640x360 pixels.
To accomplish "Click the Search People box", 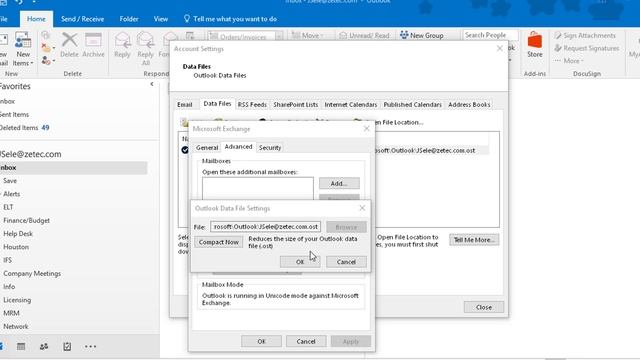I will [490, 35].
